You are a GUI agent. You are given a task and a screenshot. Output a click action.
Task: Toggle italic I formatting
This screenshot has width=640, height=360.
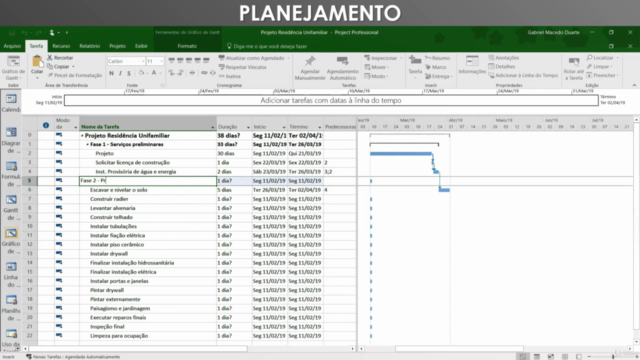tap(120, 73)
